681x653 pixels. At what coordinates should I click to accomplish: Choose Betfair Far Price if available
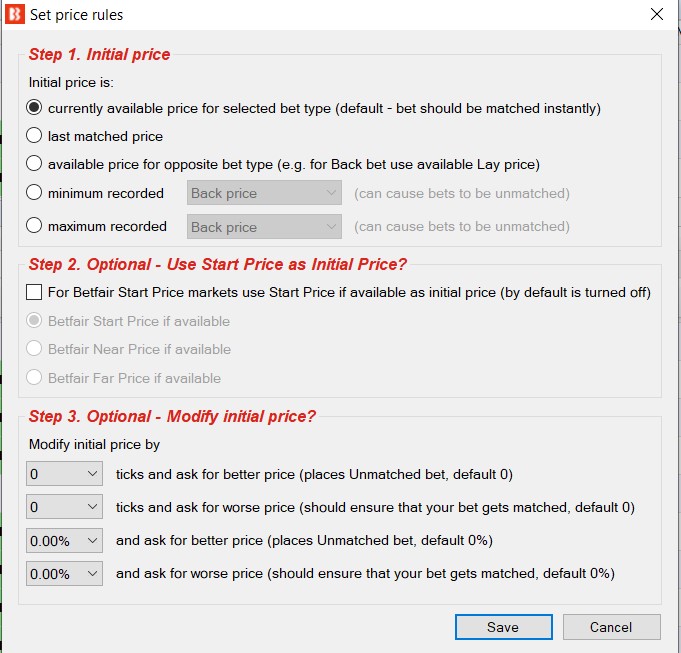pos(34,377)
